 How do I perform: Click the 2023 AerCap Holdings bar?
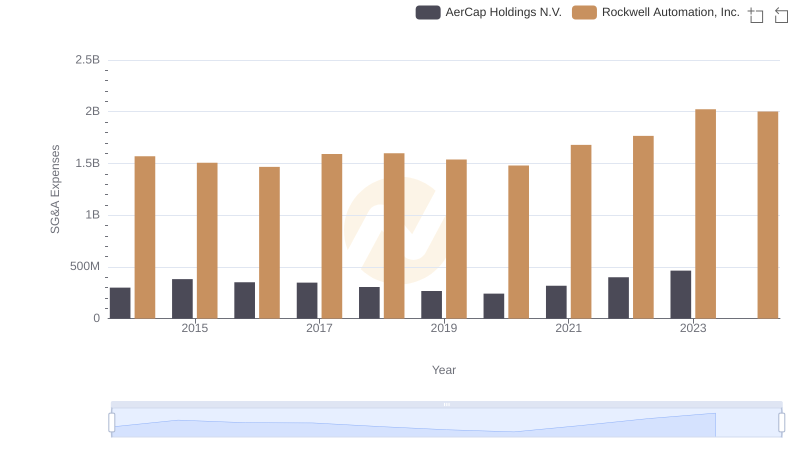681,294
